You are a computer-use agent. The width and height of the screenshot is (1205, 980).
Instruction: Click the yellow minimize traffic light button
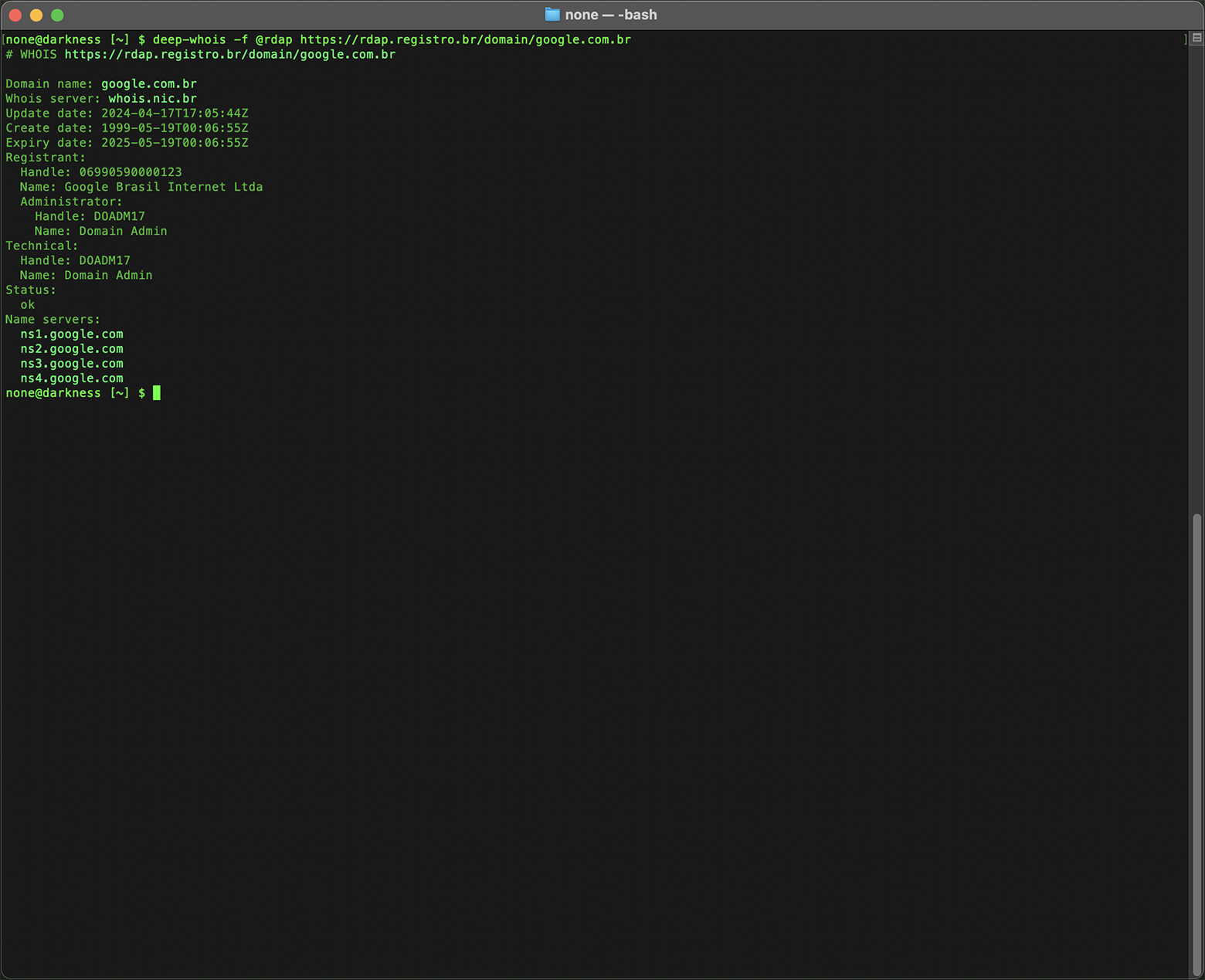click(x=36, y=15)
